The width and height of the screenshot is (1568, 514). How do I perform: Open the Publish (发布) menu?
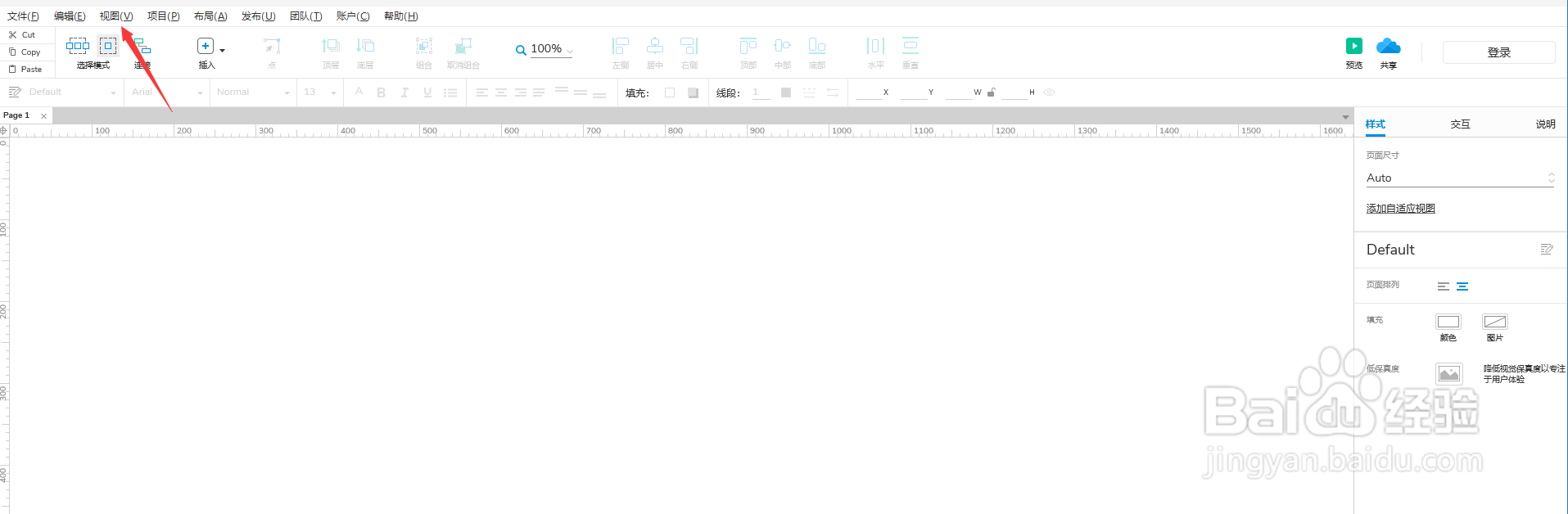coord(258,16)
